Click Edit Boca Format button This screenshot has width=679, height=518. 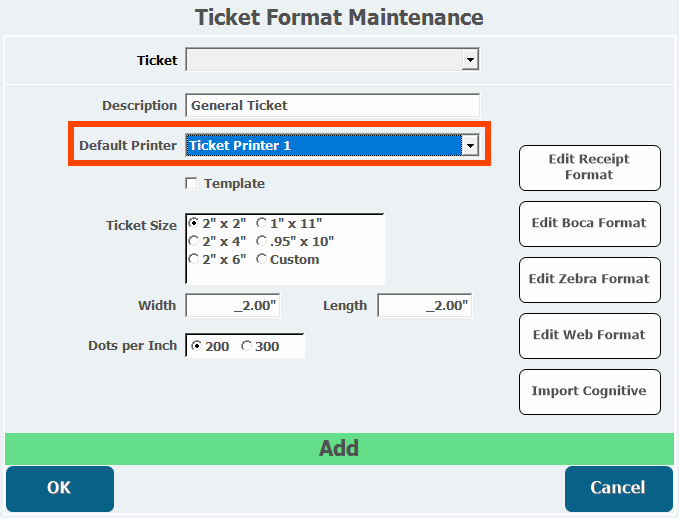(589, 223)
